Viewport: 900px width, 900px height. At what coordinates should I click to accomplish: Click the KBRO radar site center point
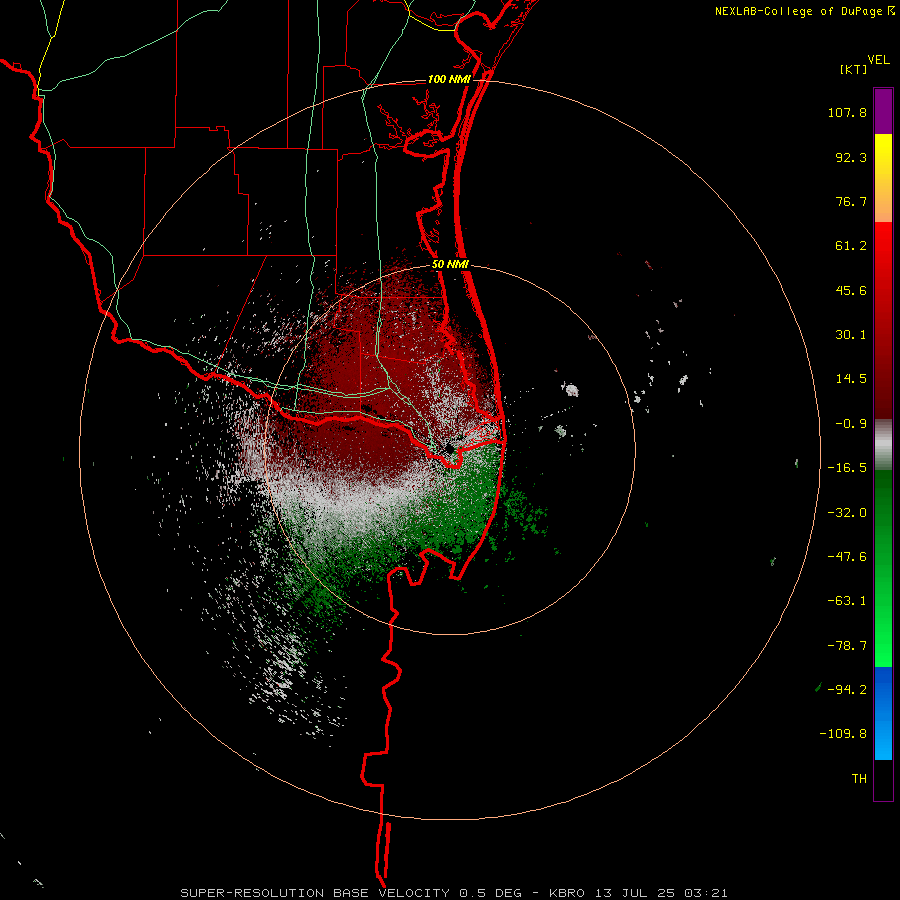(x=450, y=448)
